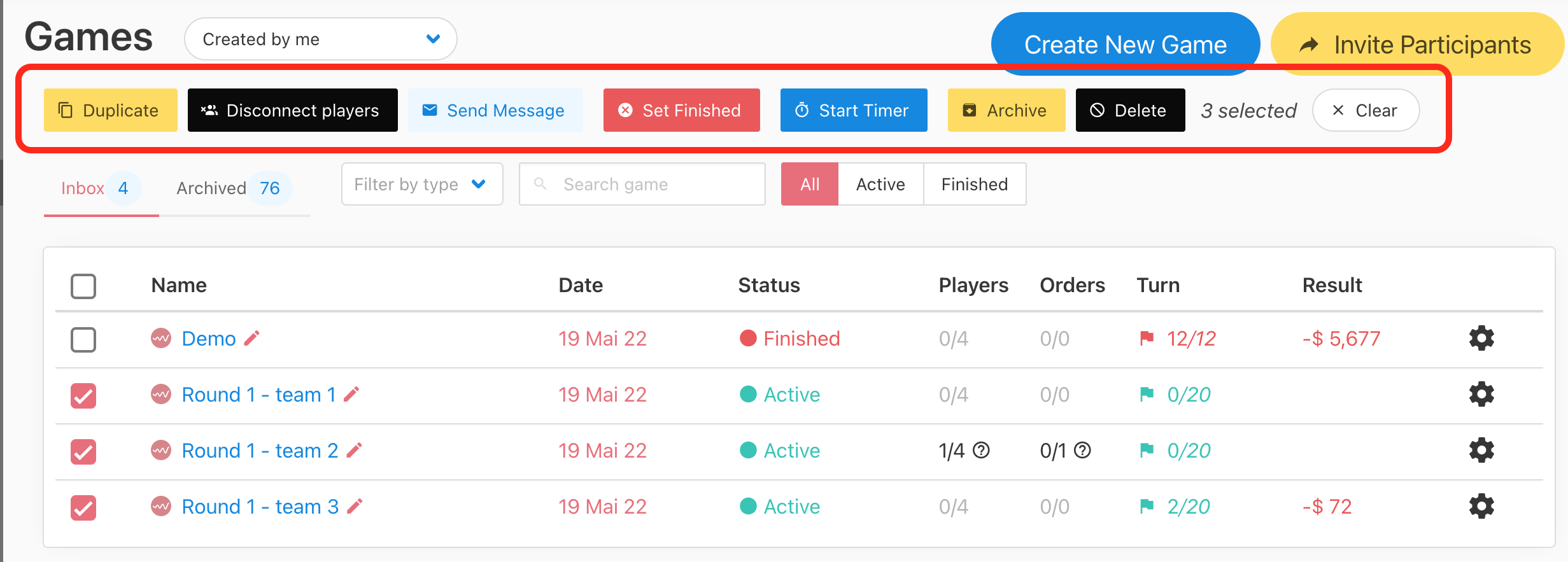Screen dimensions: 1568x562
Task: Click turn flag icon for Round 1 - team 2
Action: point(1147,450)
